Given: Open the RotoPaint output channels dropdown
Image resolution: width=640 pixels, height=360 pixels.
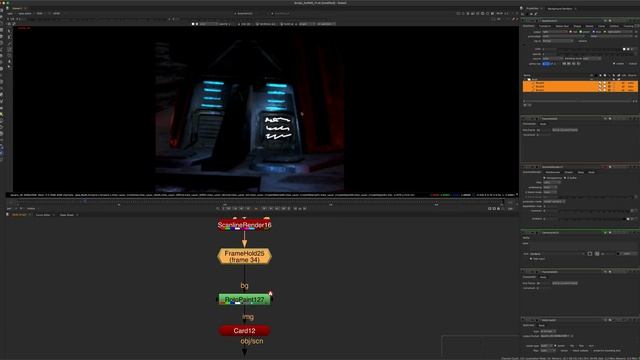Looking at the screenshot, I should pos(556,32).
